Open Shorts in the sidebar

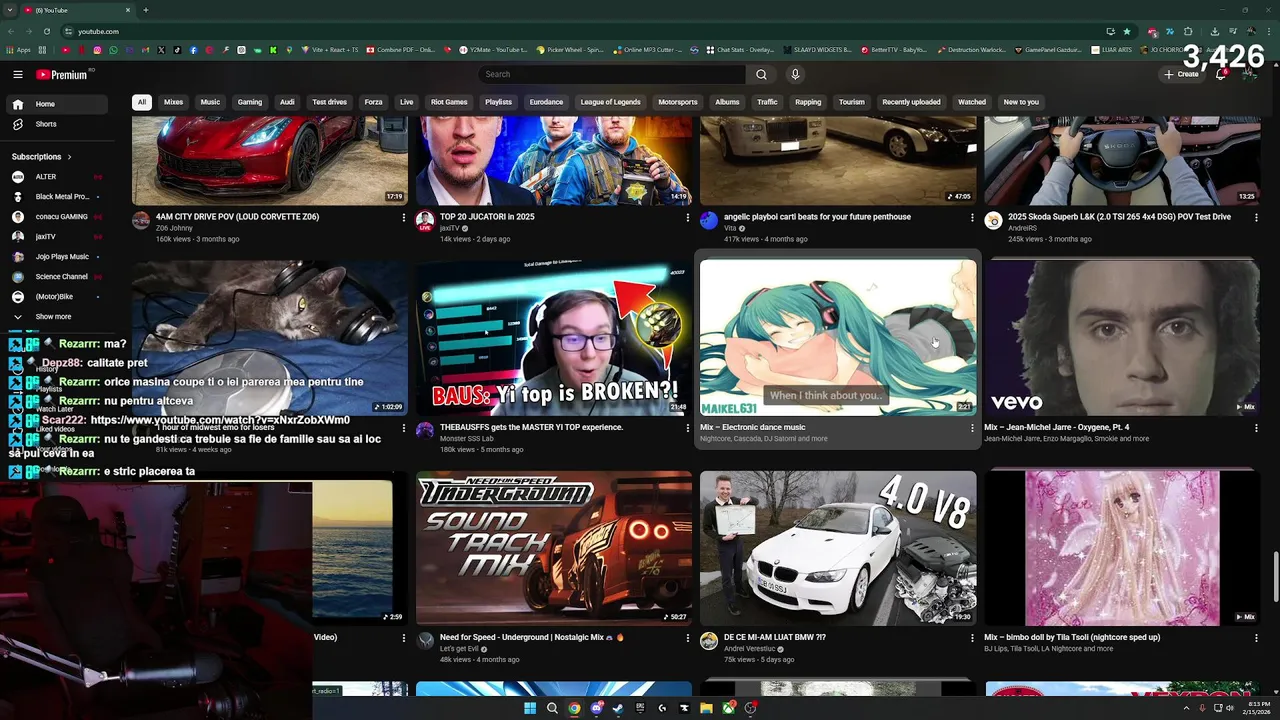pos(56,124)
